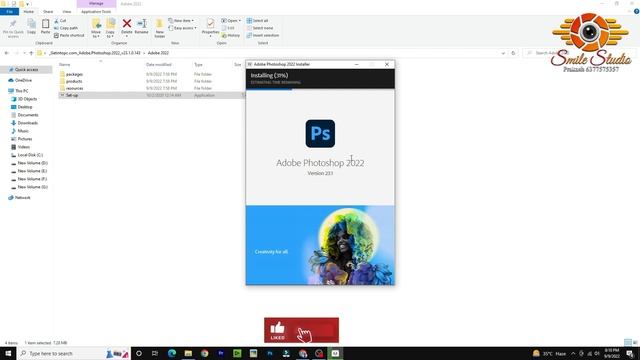Viewport: 640px width, 360px height.
Task: Open the File menu tab
Action: (9, 11)
